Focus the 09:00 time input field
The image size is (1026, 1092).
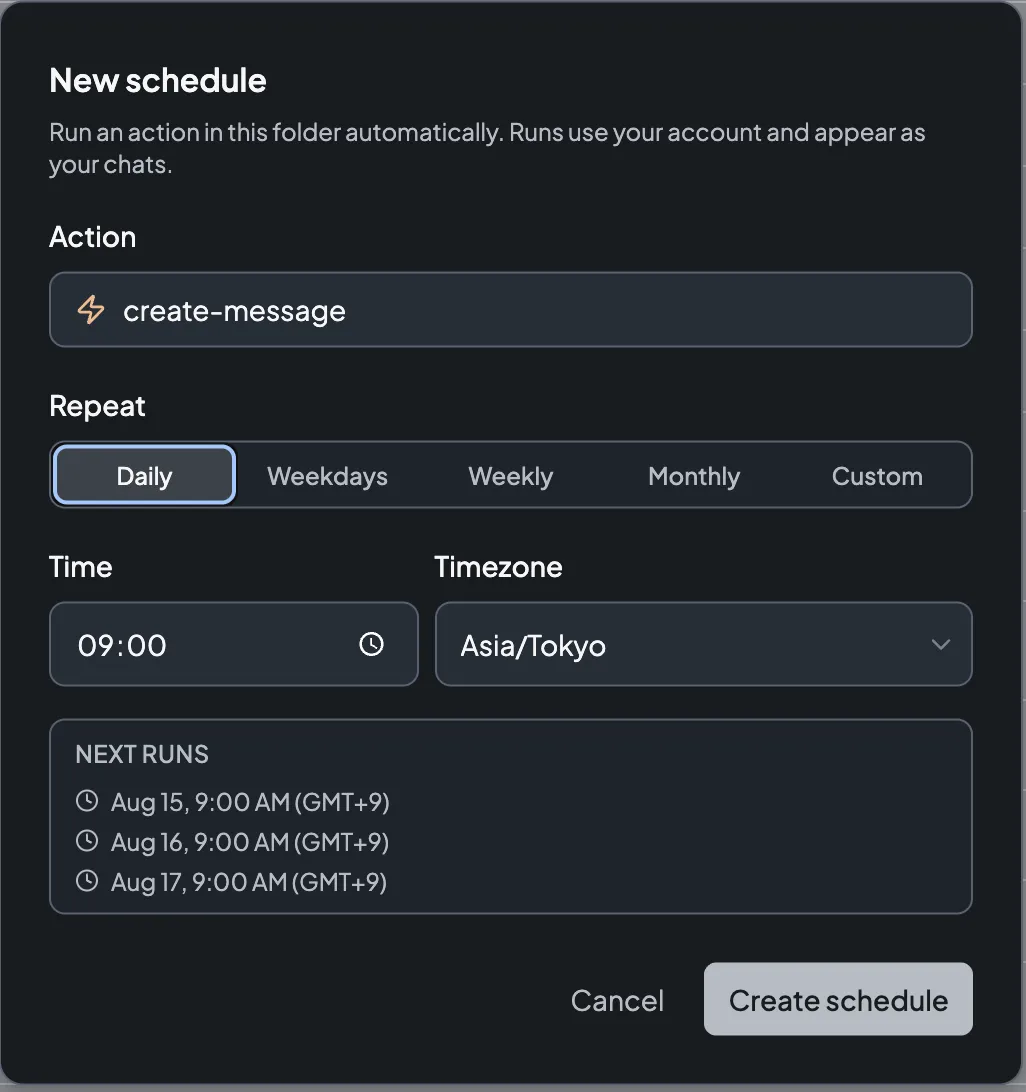coord(233,644)
